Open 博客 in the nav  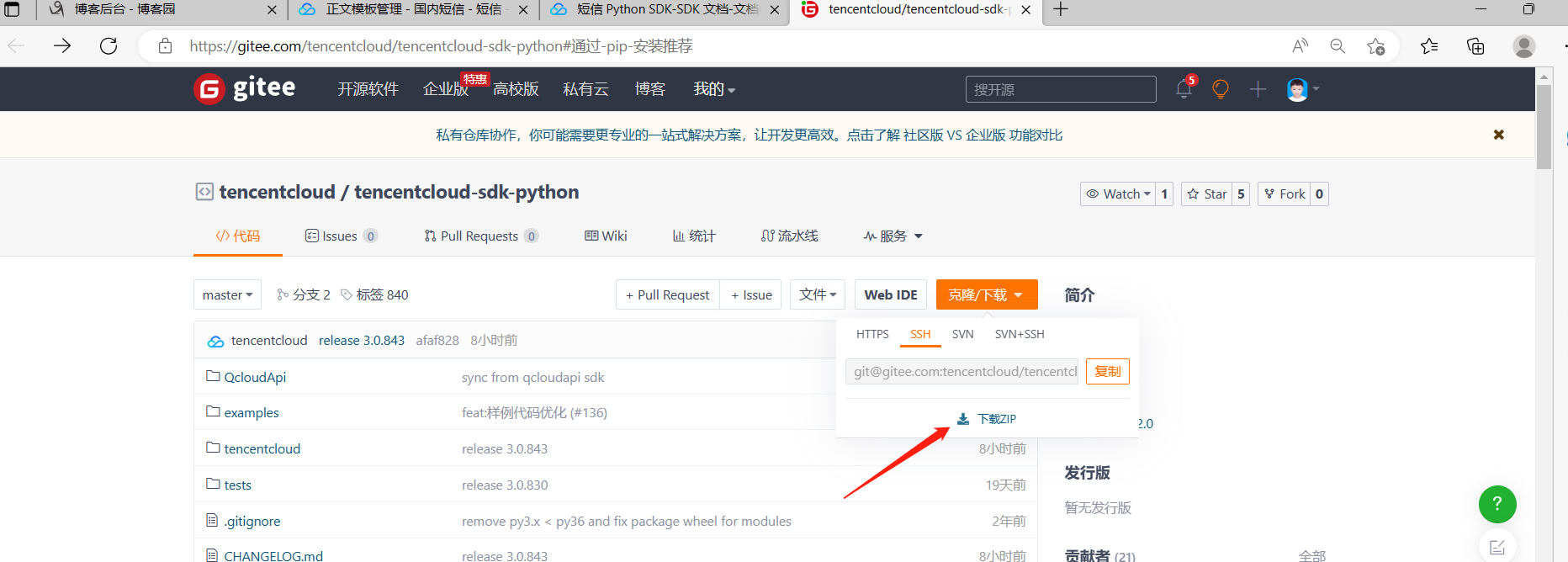coord(650,89)
